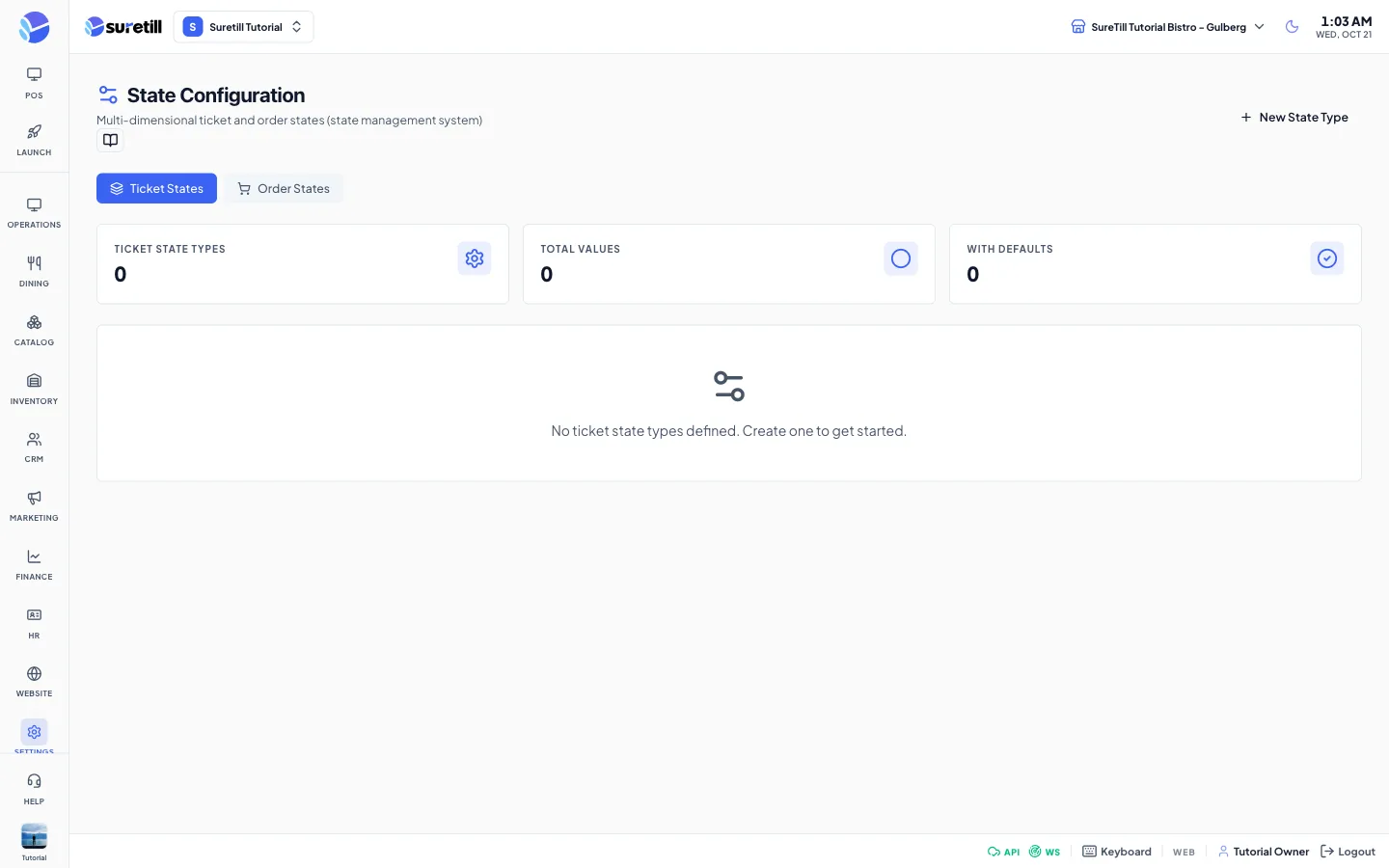Open the Finance chart section
1389x868 pixels.
point(34,565)
